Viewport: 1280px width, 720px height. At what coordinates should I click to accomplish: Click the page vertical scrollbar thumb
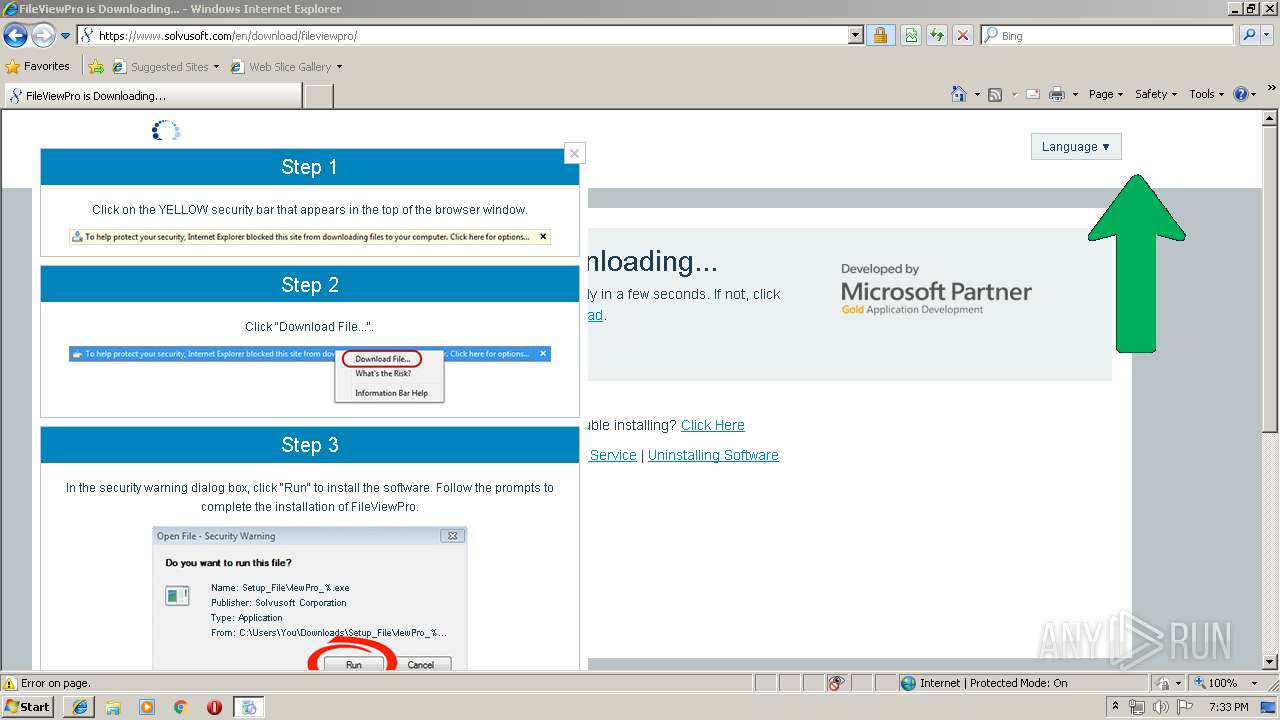(x=1270, y=279)
